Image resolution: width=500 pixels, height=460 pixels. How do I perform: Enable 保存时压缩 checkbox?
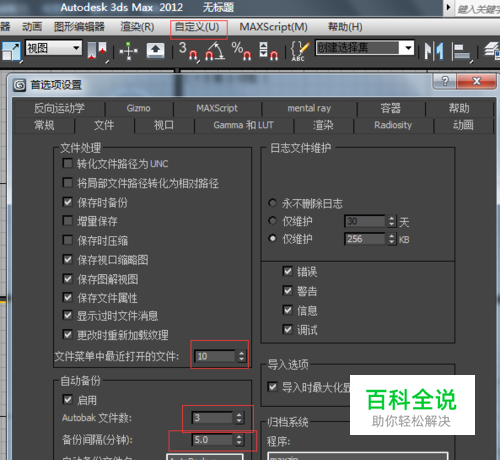(68, 240)
